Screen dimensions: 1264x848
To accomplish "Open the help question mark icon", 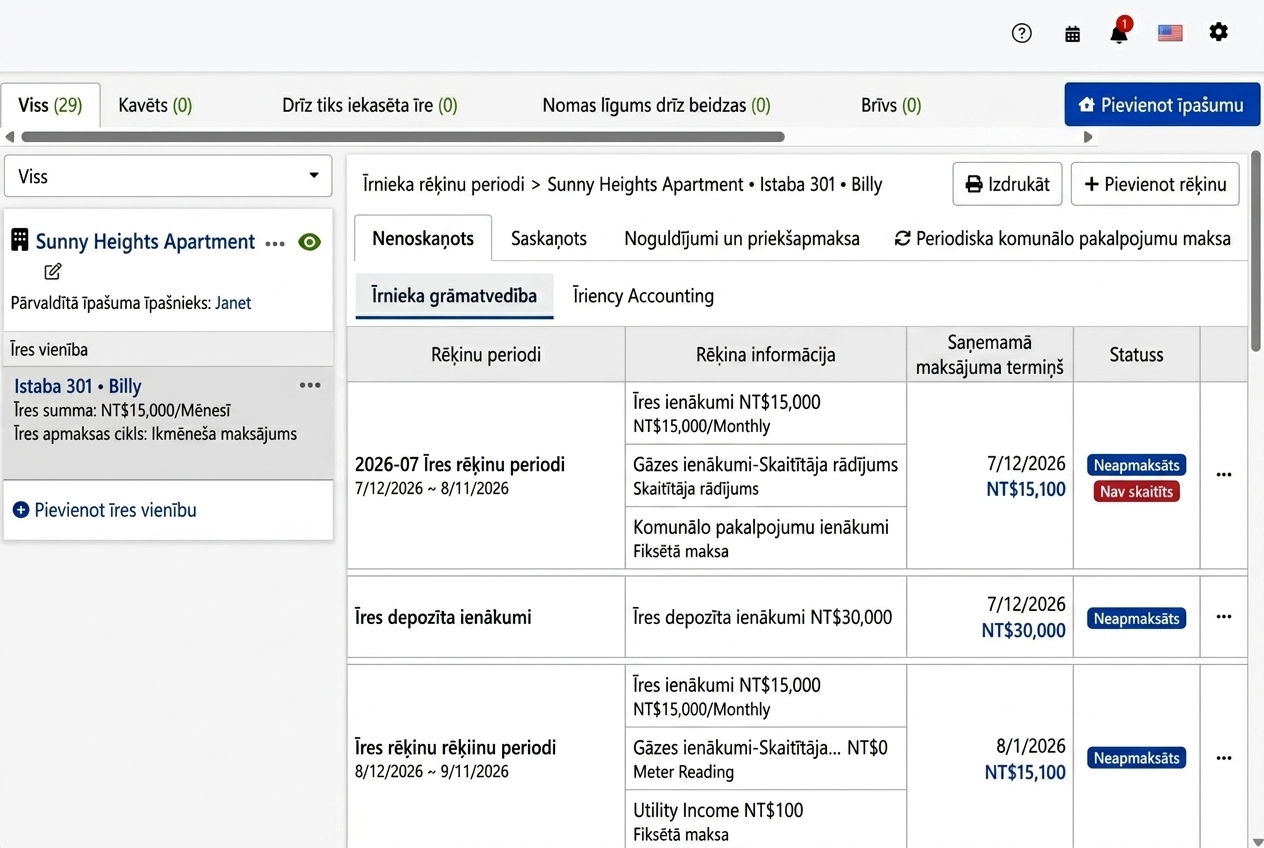I will point(1021,33).
